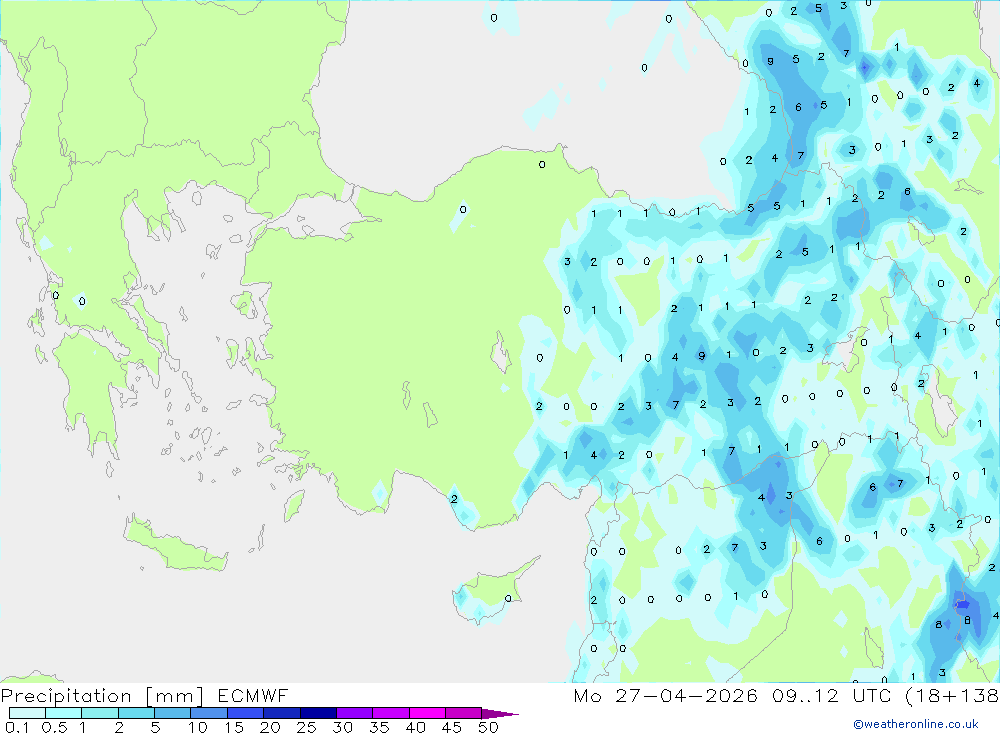The width and height of the screenshot is (1000, 733).
Task: Select the medium blue swatch between 5 and 10
Action: (172, 713)
